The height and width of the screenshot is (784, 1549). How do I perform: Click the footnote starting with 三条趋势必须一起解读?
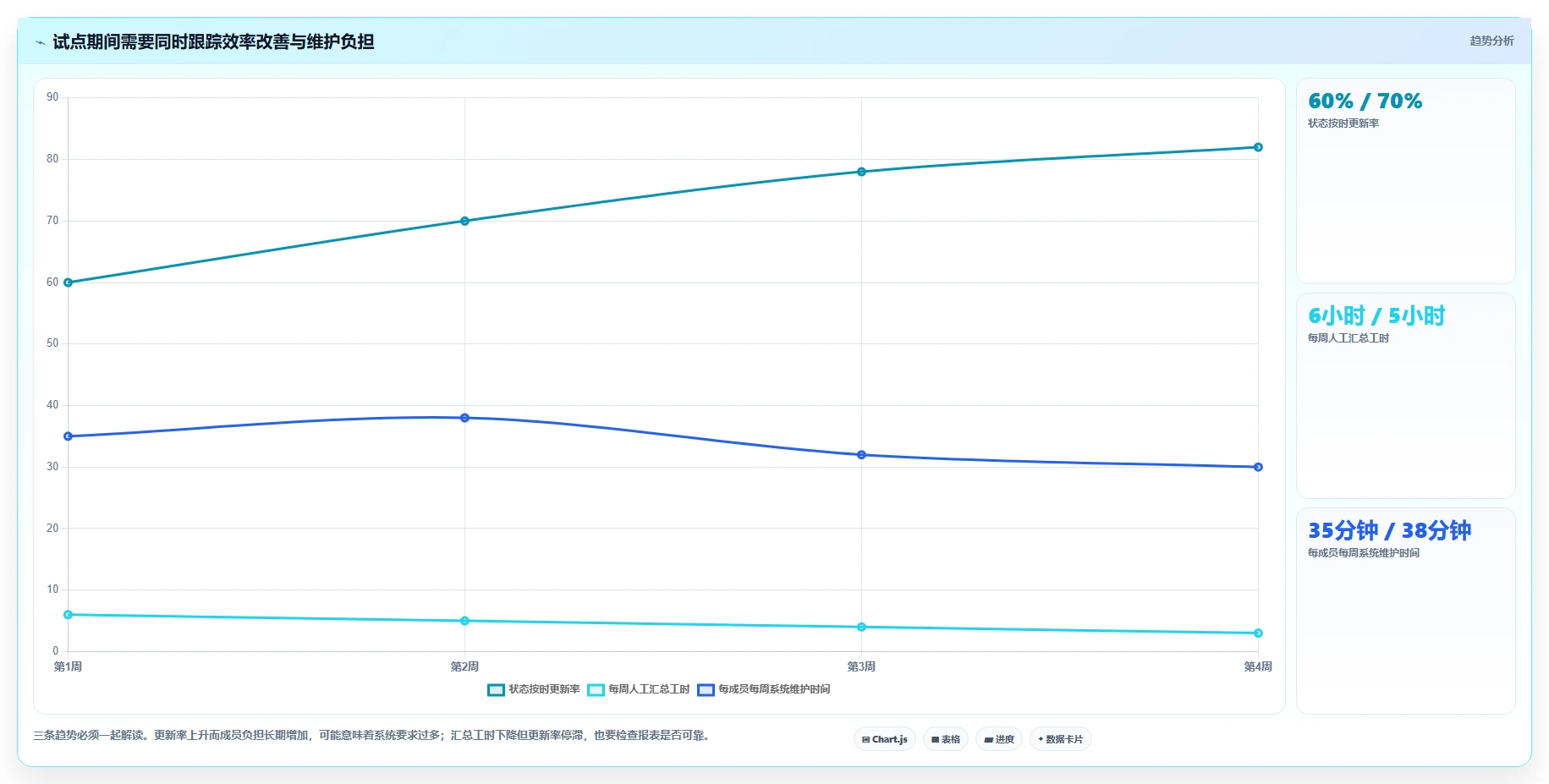point(373,736)
